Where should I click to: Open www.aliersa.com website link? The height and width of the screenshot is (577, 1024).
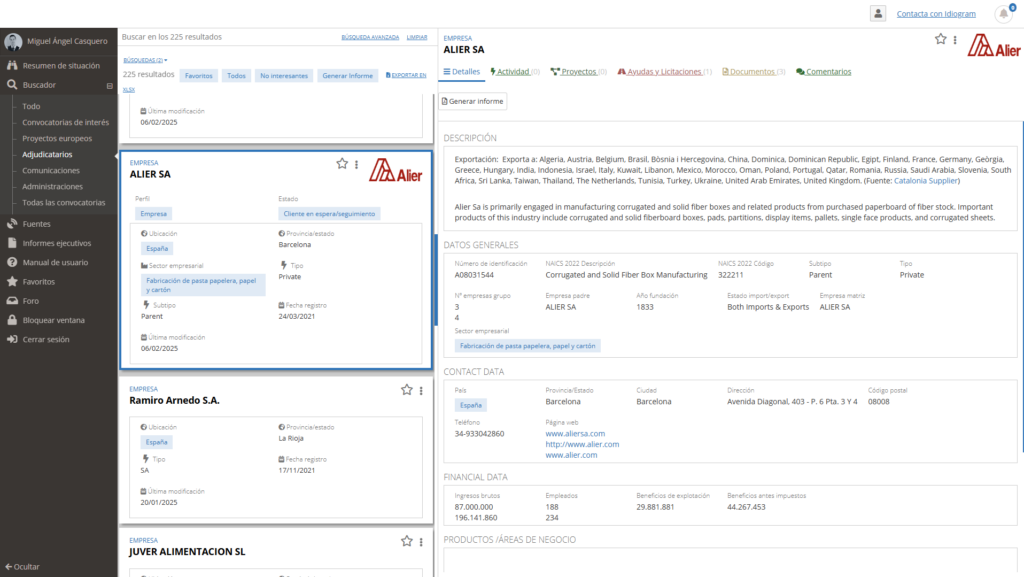[x=575, y=433]
